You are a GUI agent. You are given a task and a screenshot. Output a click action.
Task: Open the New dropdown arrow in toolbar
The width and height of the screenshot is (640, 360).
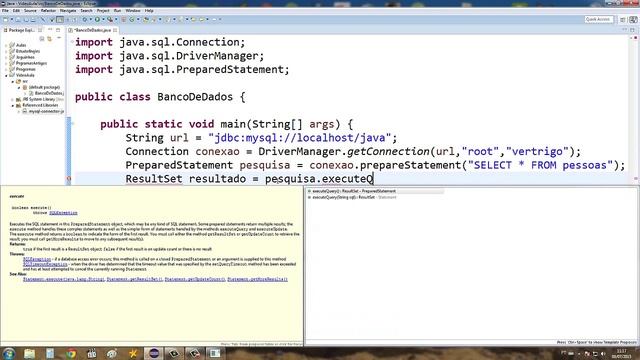(x=12, y=20)
